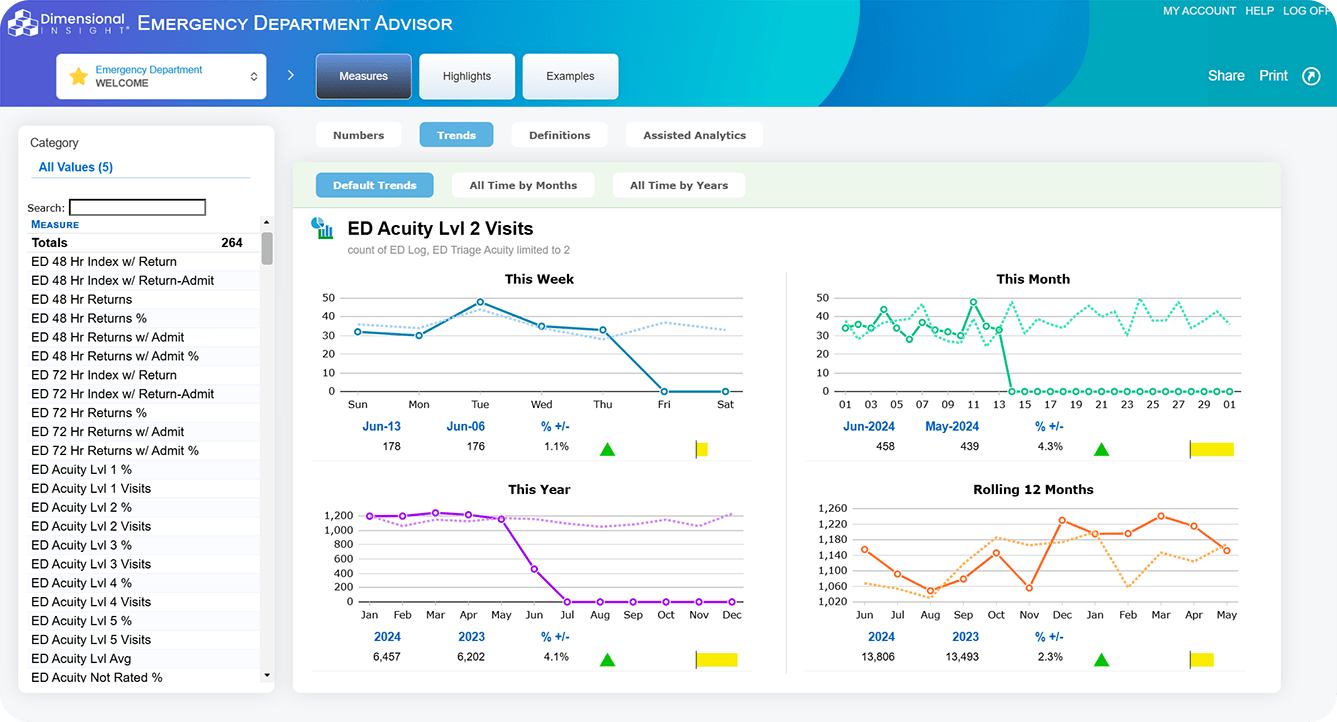Screen dimensions: 1337x722
Task: Click the measure list scrollbar down arrow
Action: click(x=267, y=676)
